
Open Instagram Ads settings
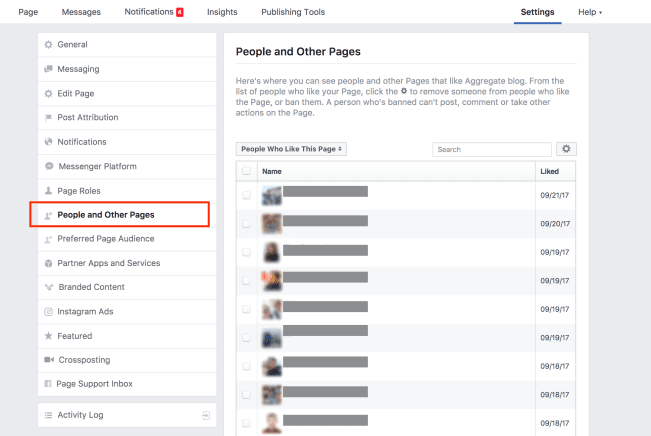click(x=127, y=311)
